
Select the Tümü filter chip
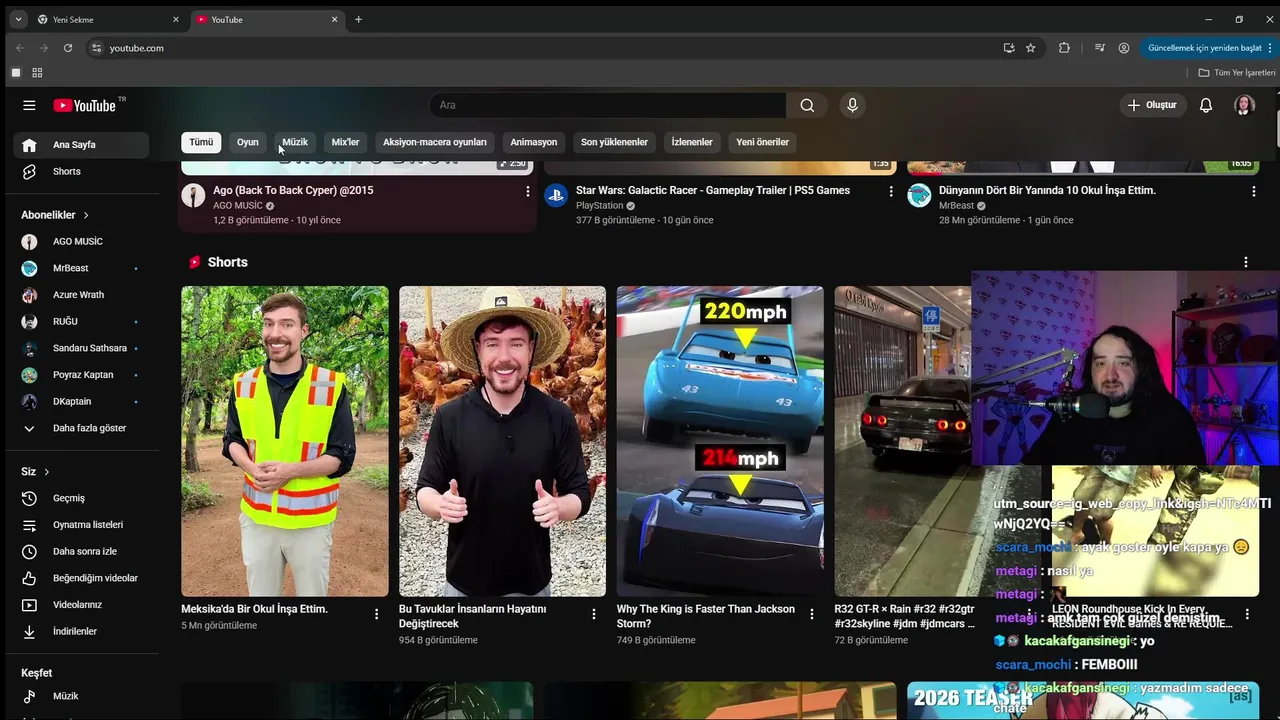pyautogui.click(x=201, y=142)
